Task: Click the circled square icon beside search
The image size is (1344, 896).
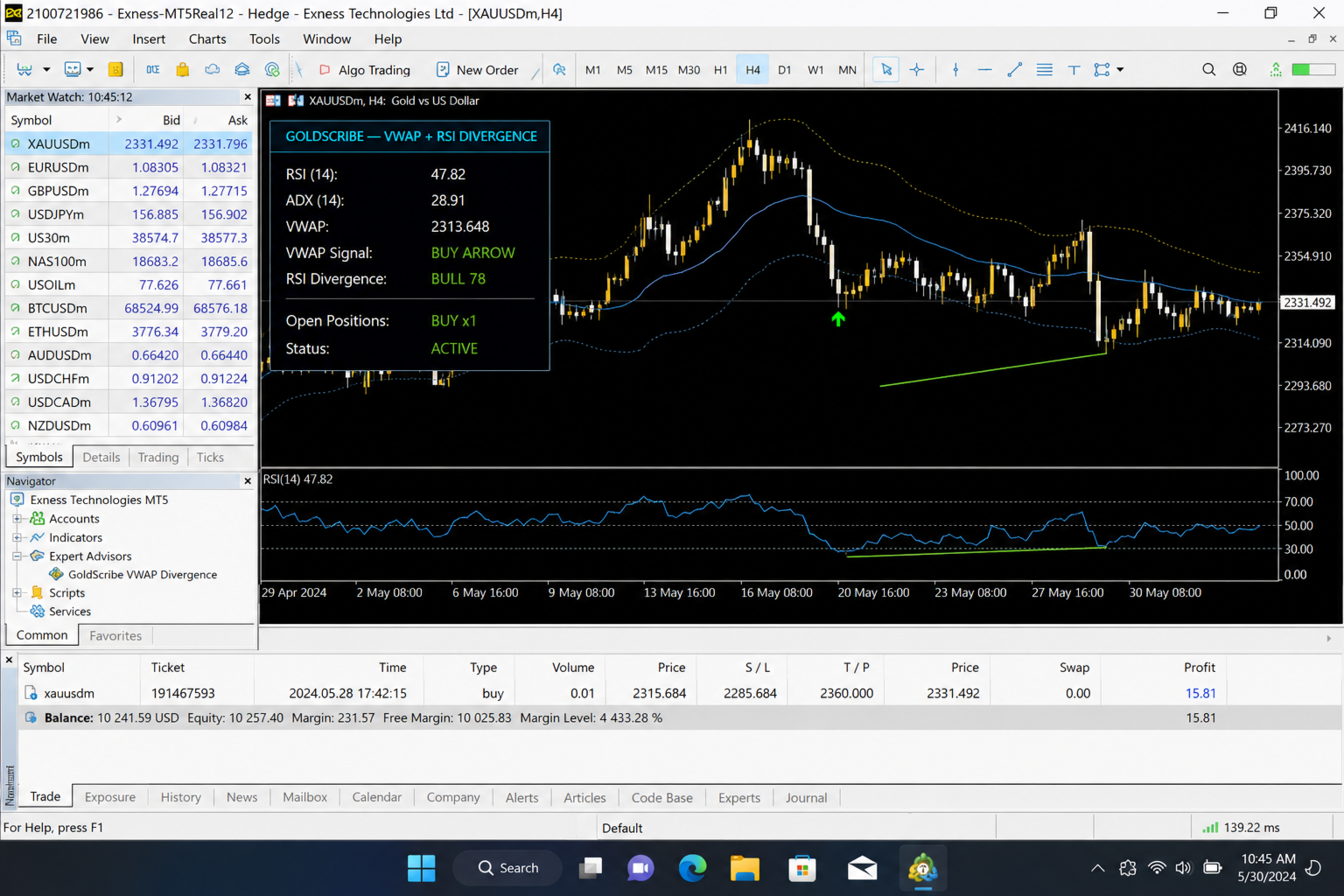Action: click(1240, 70)
